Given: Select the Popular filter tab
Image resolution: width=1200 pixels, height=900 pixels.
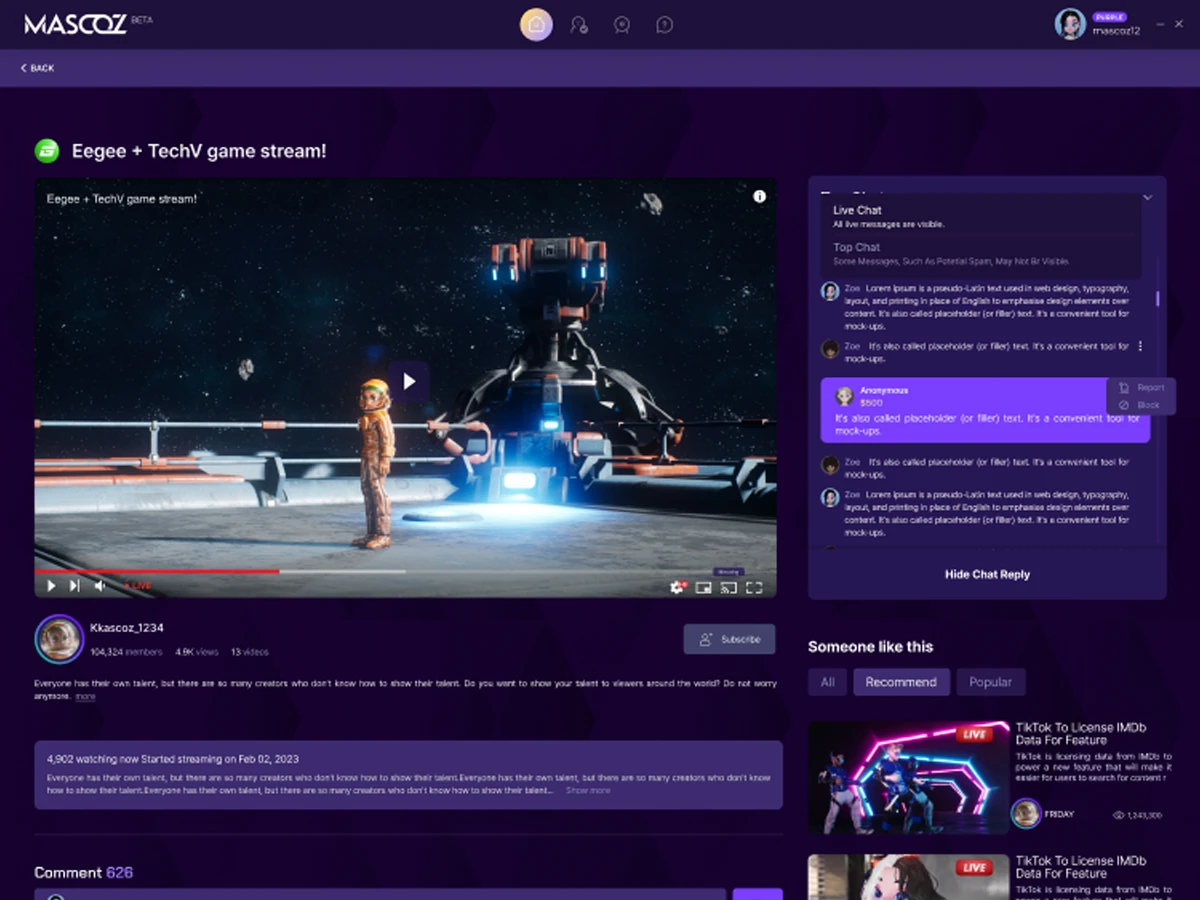Looking at the screenshot, I should pos(991,682).
